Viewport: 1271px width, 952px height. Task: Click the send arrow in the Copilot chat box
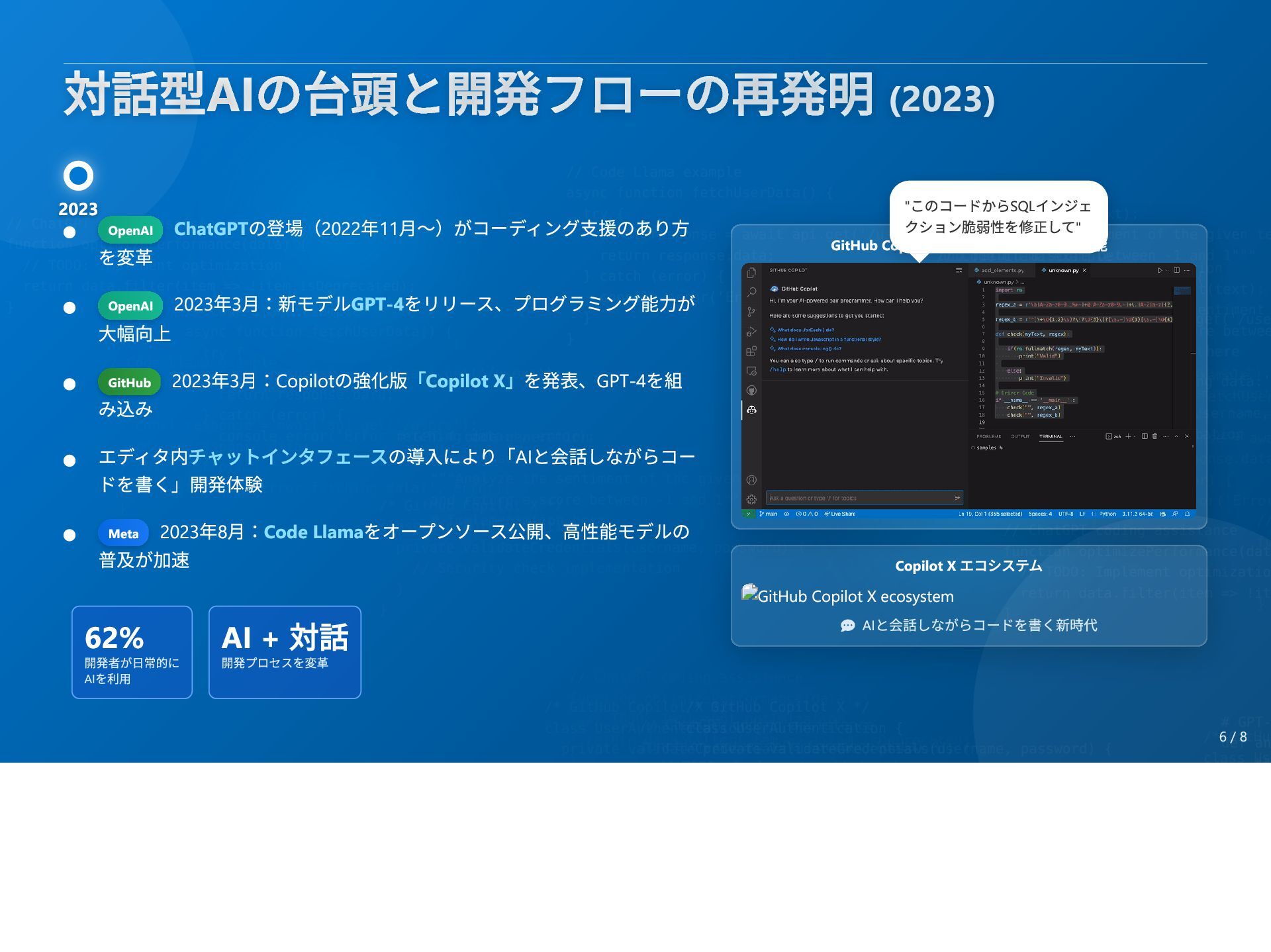tap(957, 498)
